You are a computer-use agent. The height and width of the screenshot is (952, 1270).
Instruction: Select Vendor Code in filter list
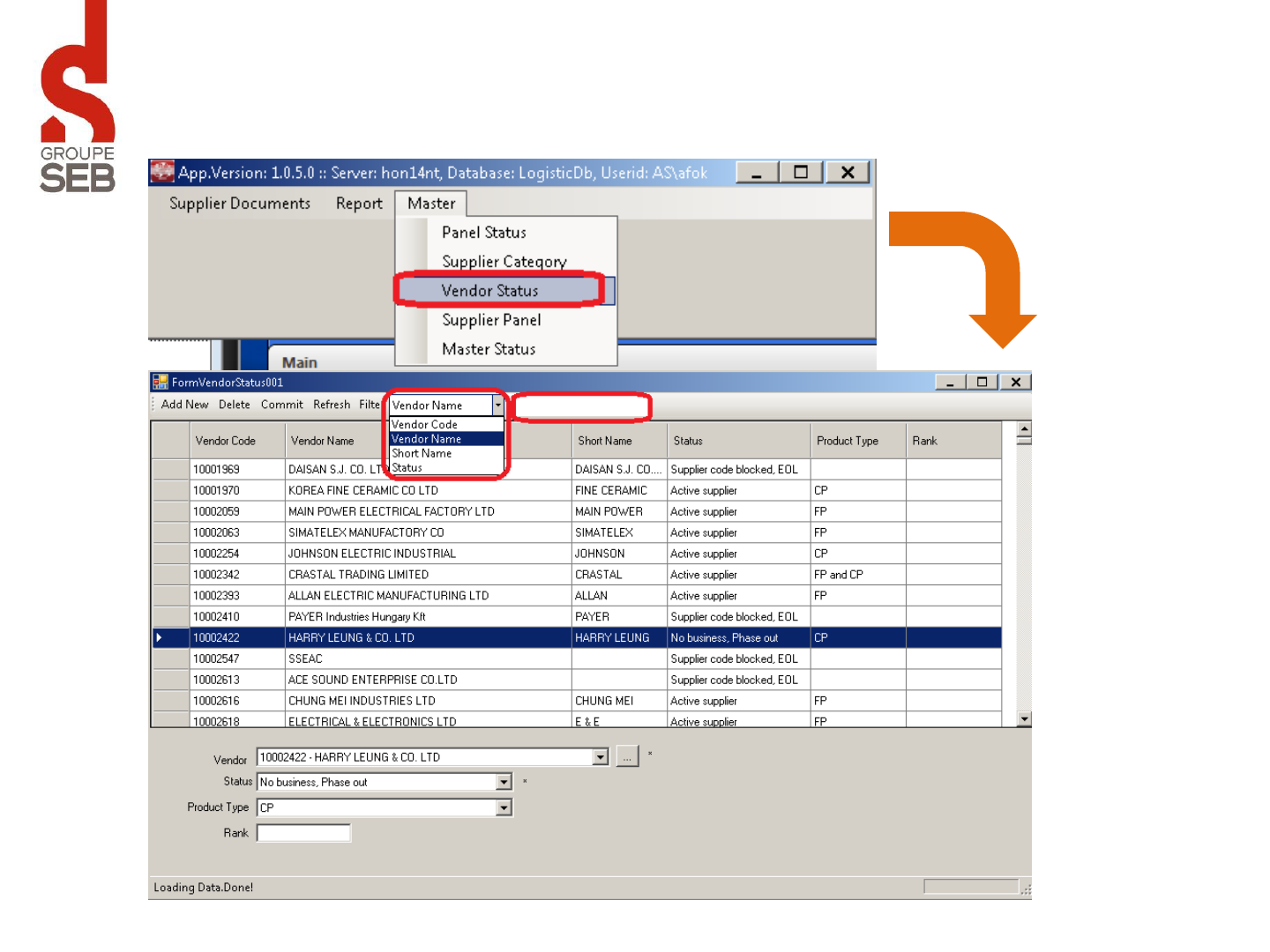[x=446, y=424]
